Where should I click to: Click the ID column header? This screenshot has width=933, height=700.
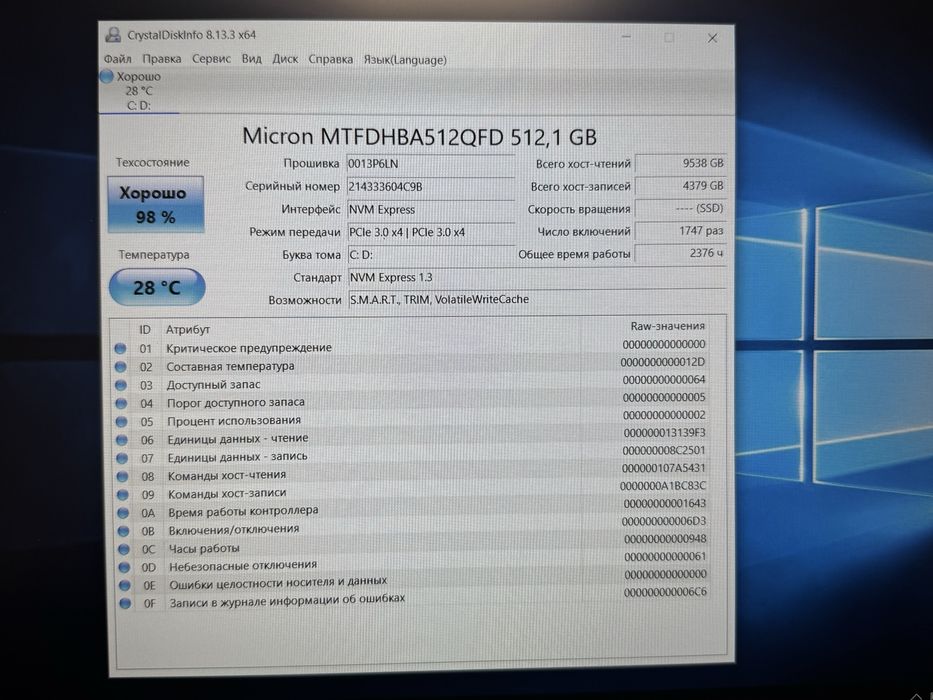pos(145,329)
